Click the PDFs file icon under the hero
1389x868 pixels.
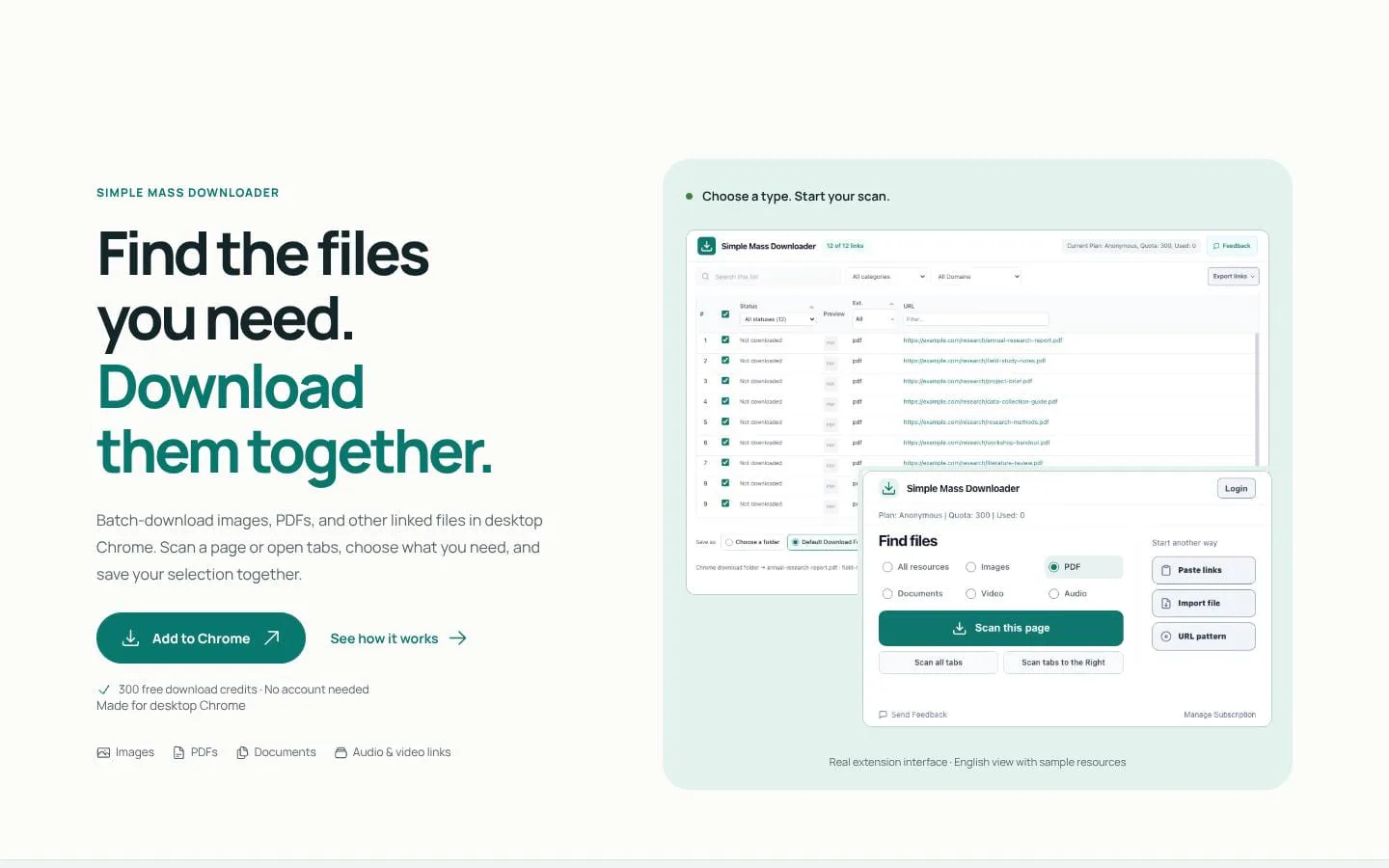pyautogui.click(x=178, y=752)
